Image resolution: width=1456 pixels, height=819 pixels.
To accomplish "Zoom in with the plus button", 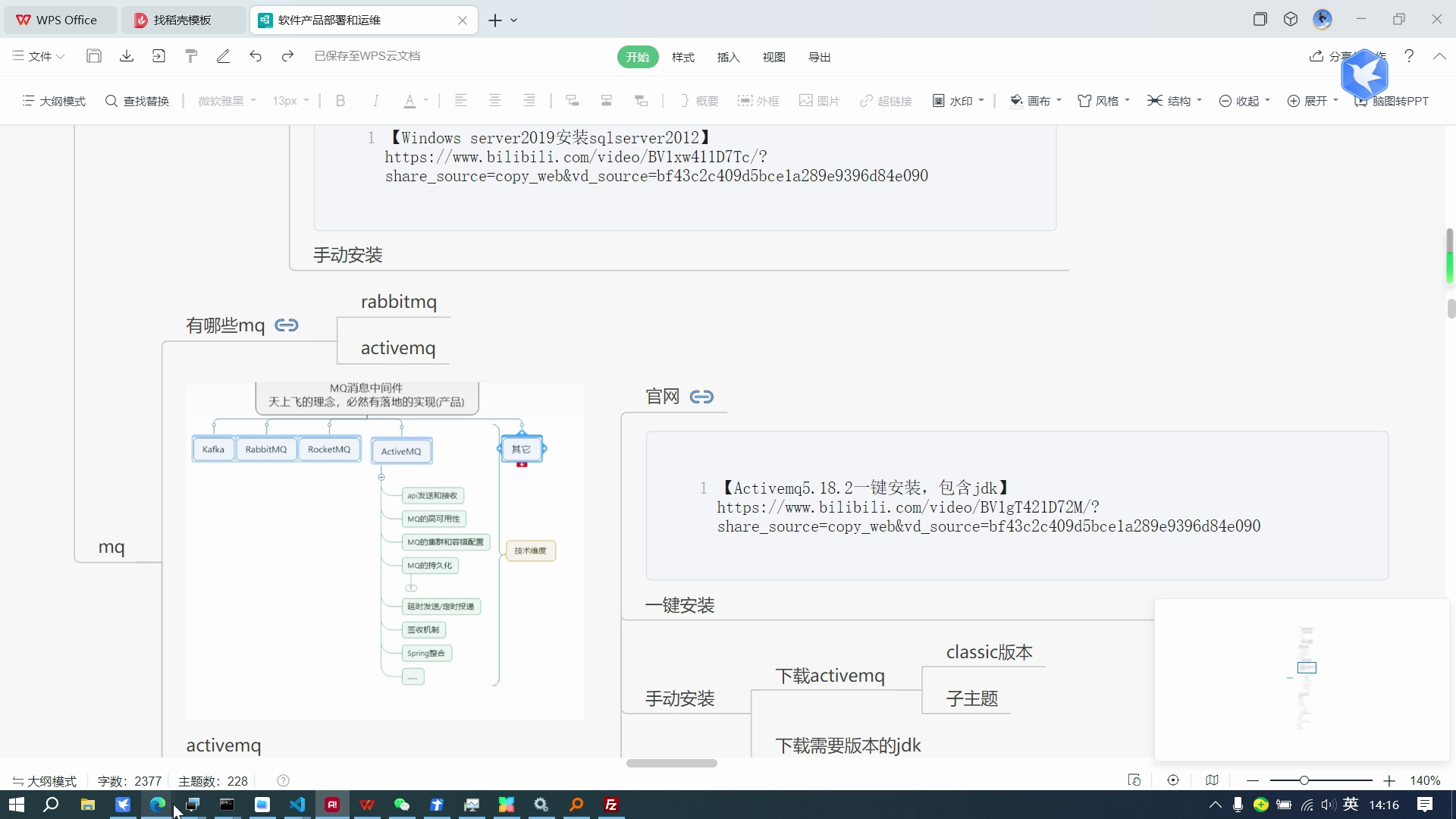I will pyautogui.click(x=1389, y=780).
